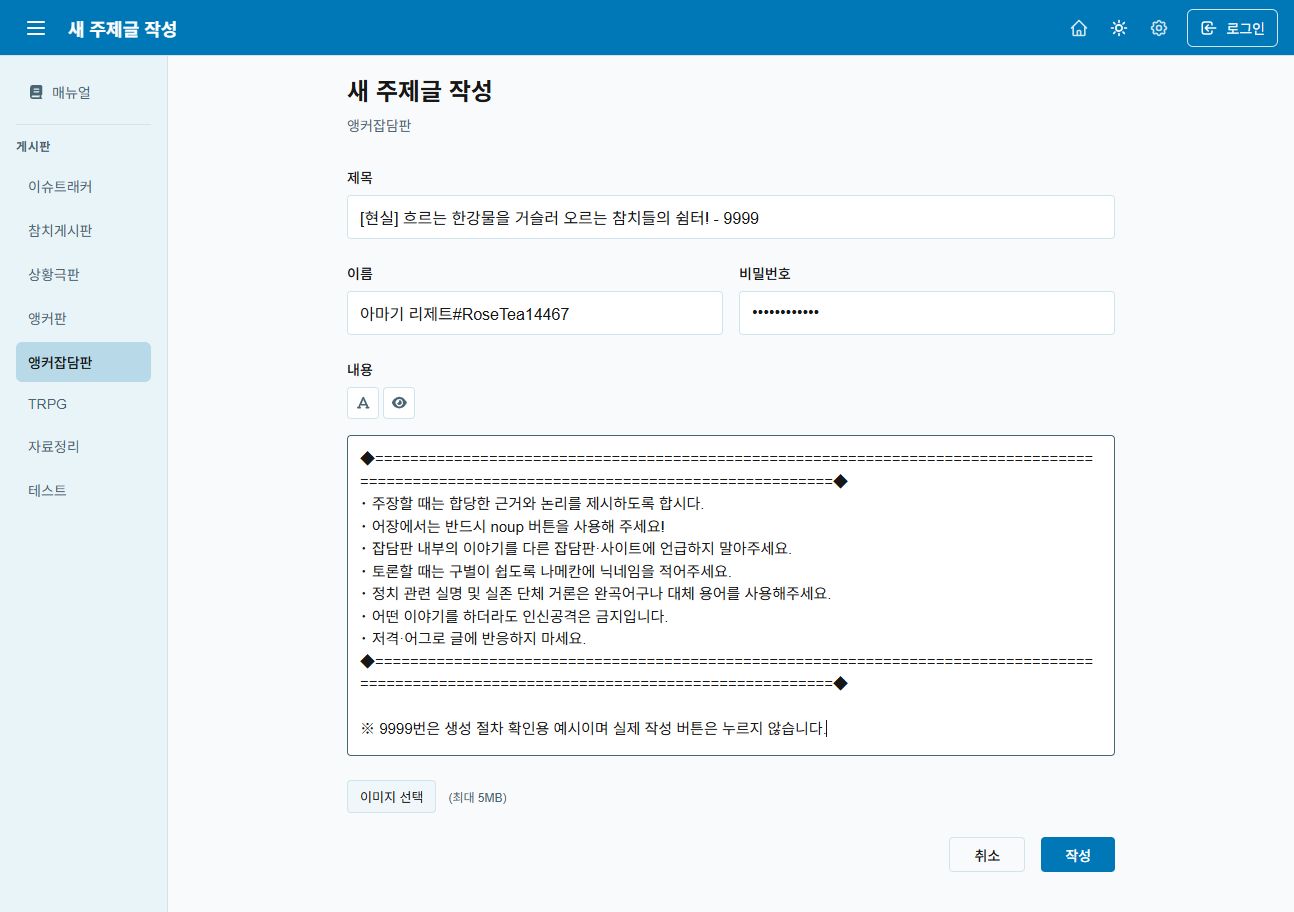1294x912 pixels.
Task: Click the 로그인 button
Action: click(x=1232, y=28)
